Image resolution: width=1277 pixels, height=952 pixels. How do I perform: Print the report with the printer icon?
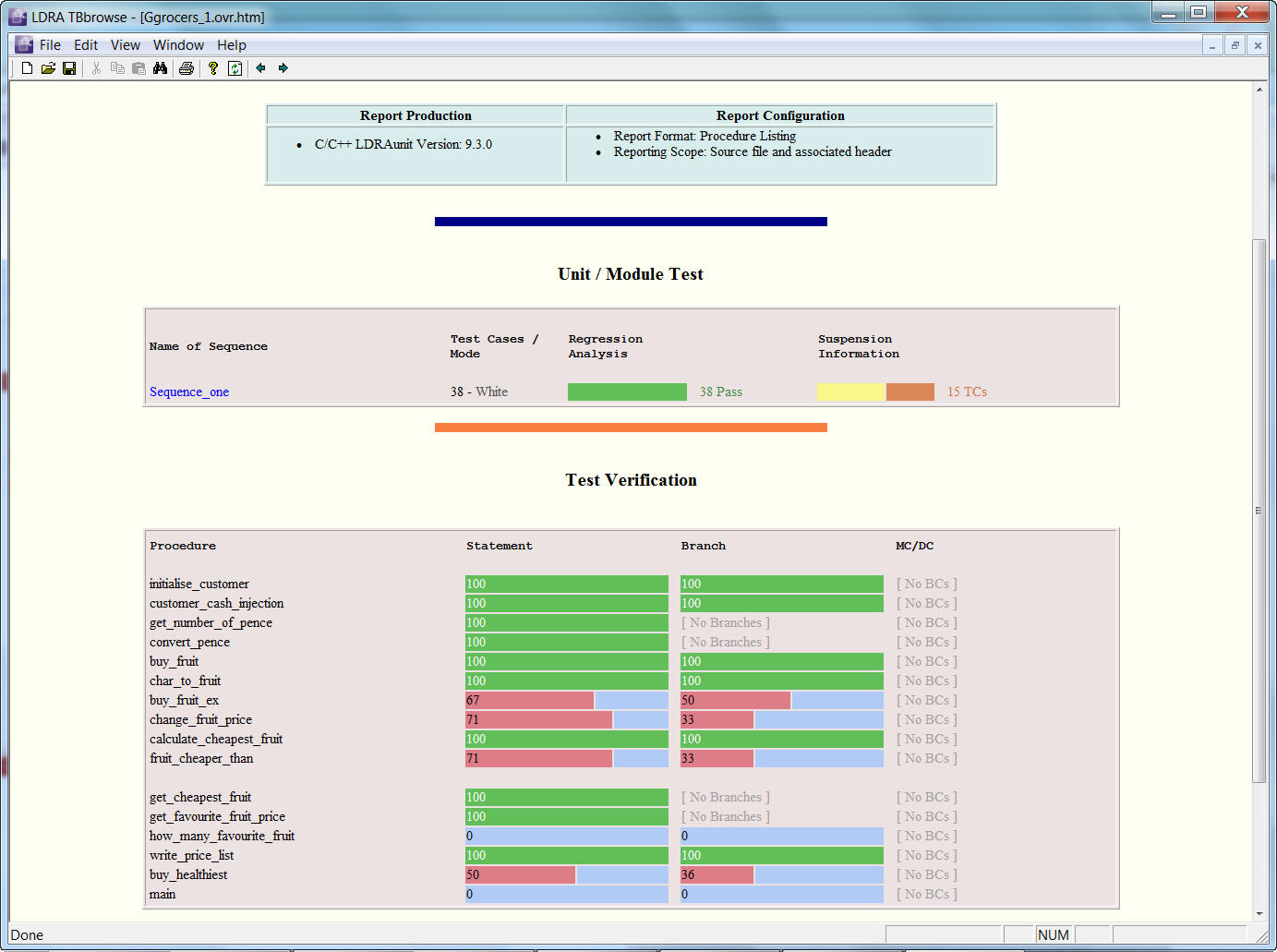(187, 68)
